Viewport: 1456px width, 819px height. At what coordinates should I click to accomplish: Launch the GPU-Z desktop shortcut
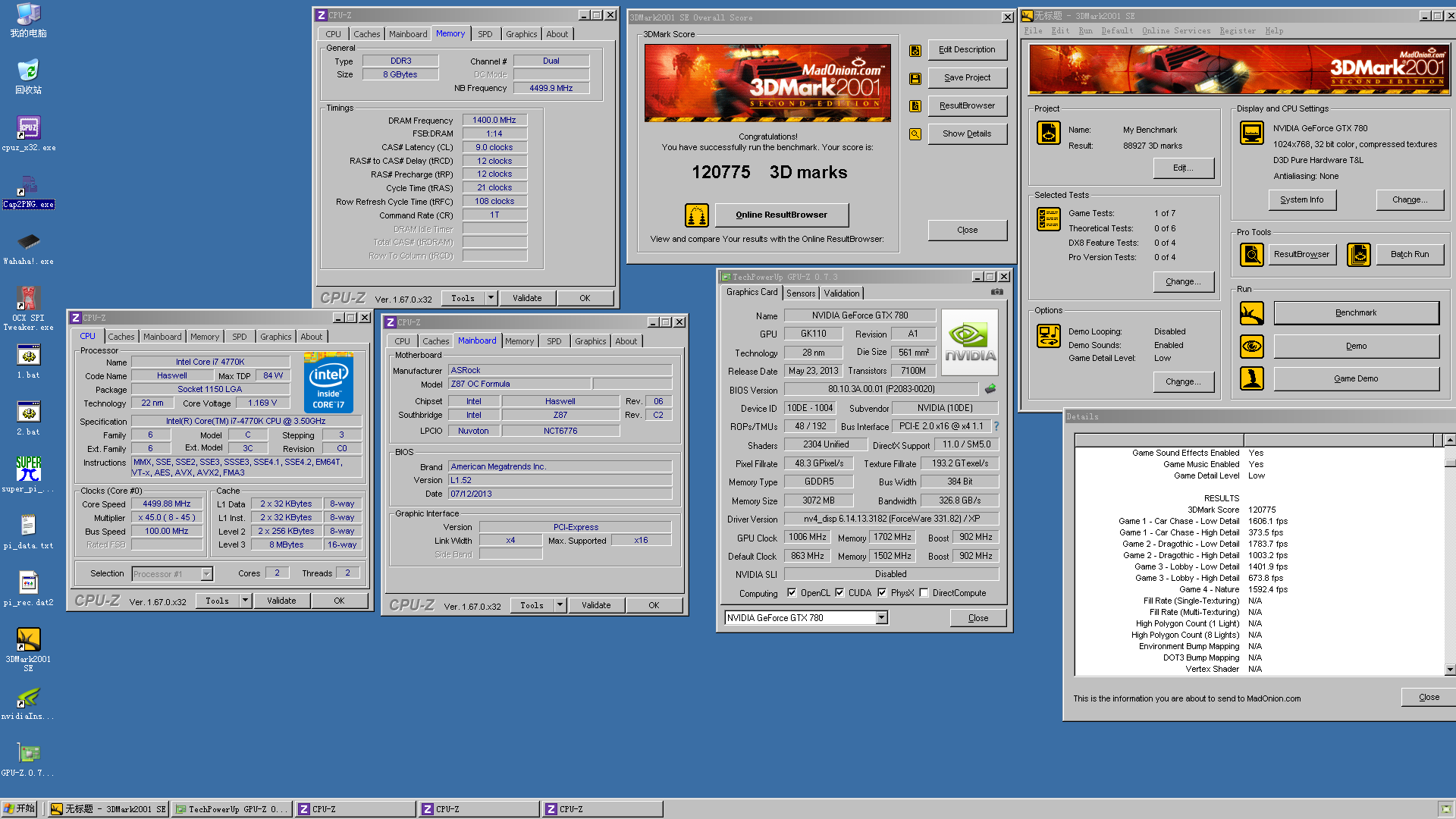click(x=28, y=759)
